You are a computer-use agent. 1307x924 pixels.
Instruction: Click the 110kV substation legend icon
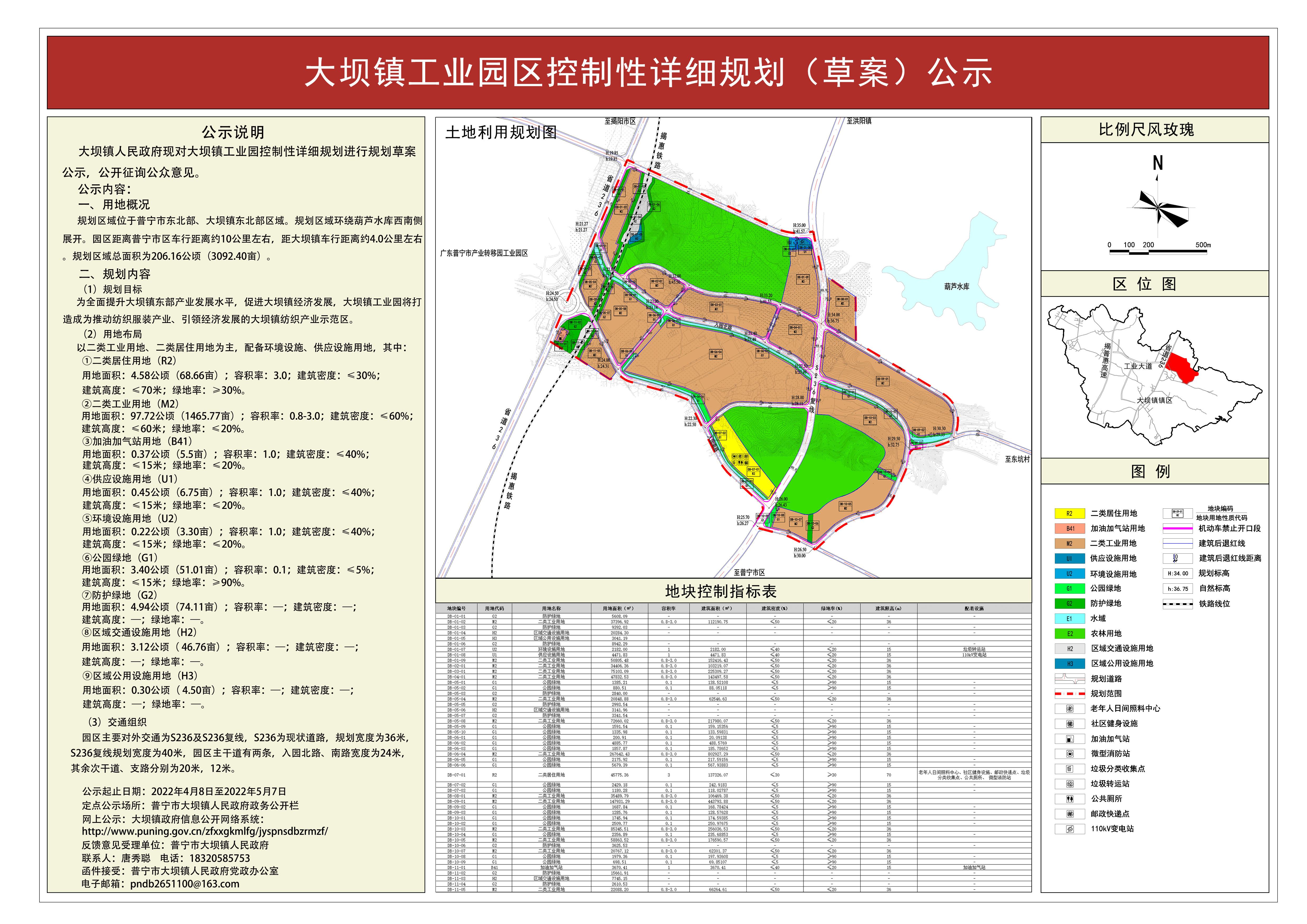[x=1070, y=829]
